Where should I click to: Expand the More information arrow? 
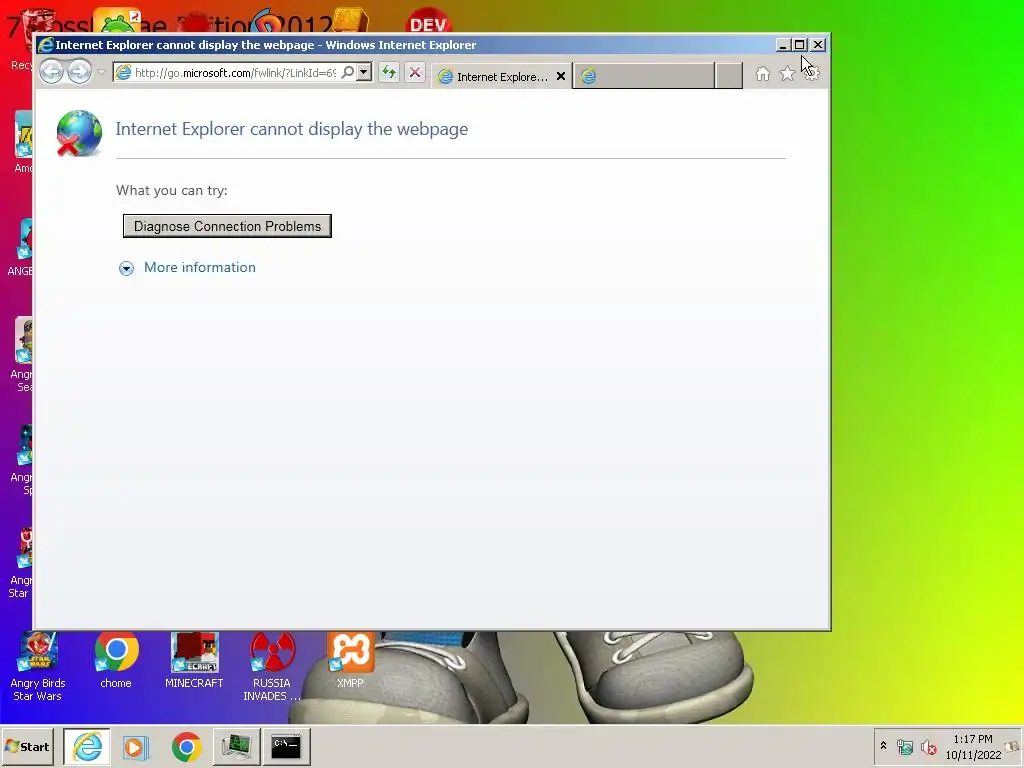126,268
